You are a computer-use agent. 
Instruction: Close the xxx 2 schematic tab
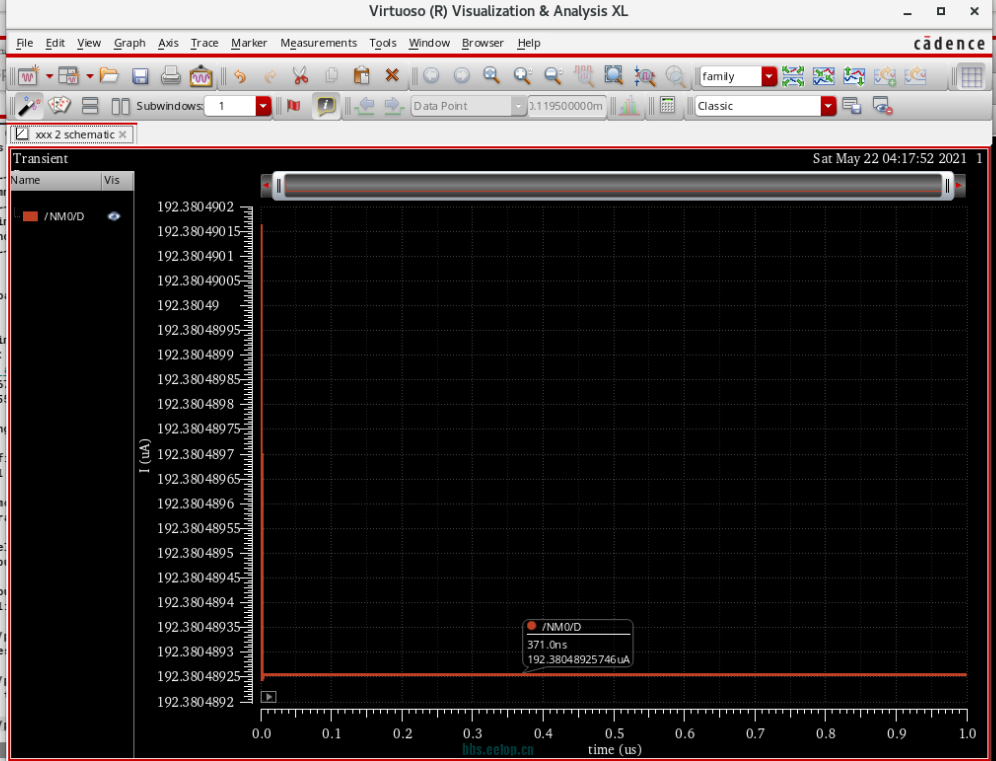(x=123, y=135)
